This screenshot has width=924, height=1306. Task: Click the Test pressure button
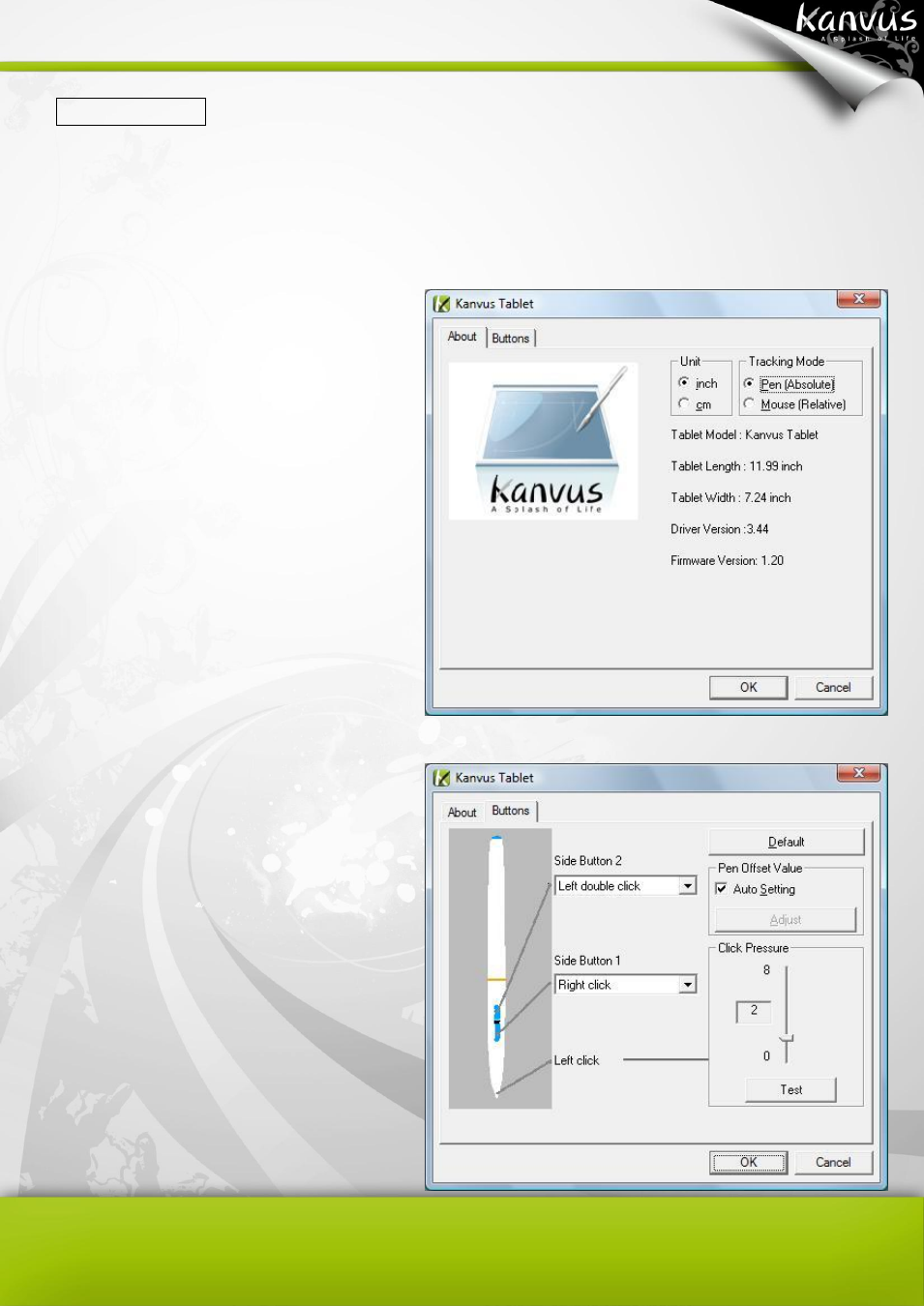click(x=790, y=1090)
